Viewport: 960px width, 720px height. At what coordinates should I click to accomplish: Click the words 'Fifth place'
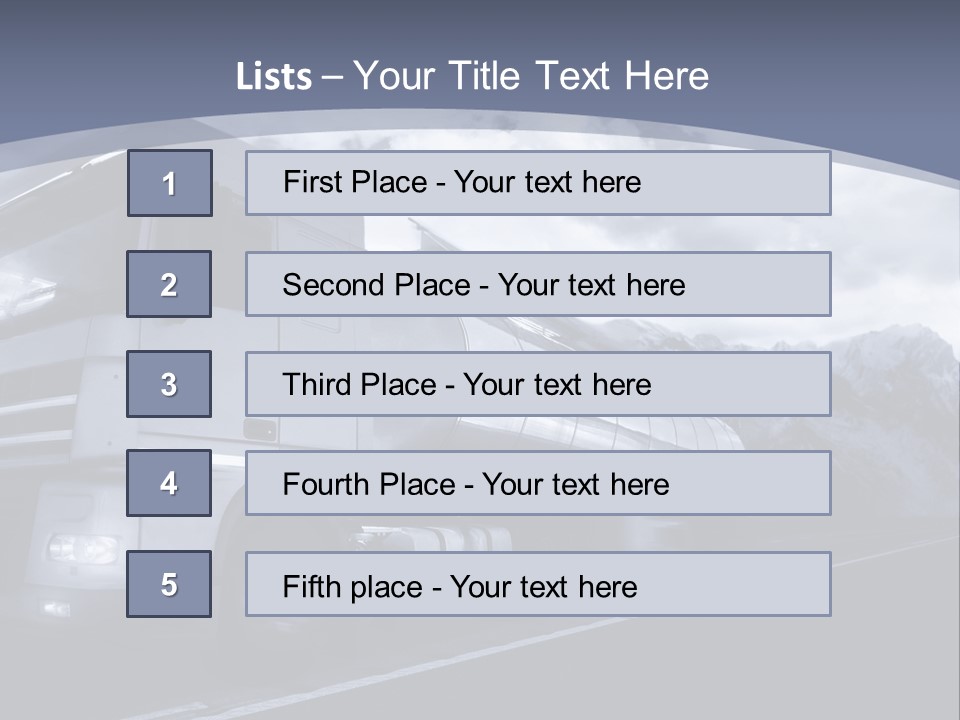tap(353, 587)
